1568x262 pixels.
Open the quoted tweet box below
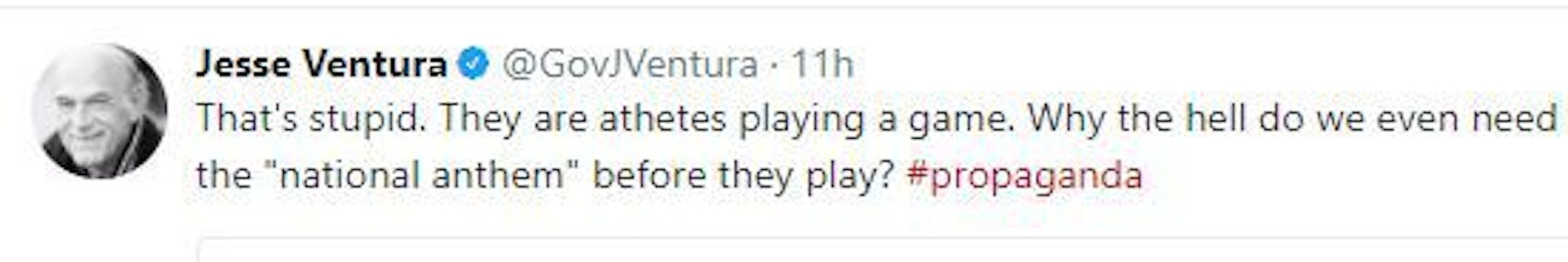pos(882,249)
